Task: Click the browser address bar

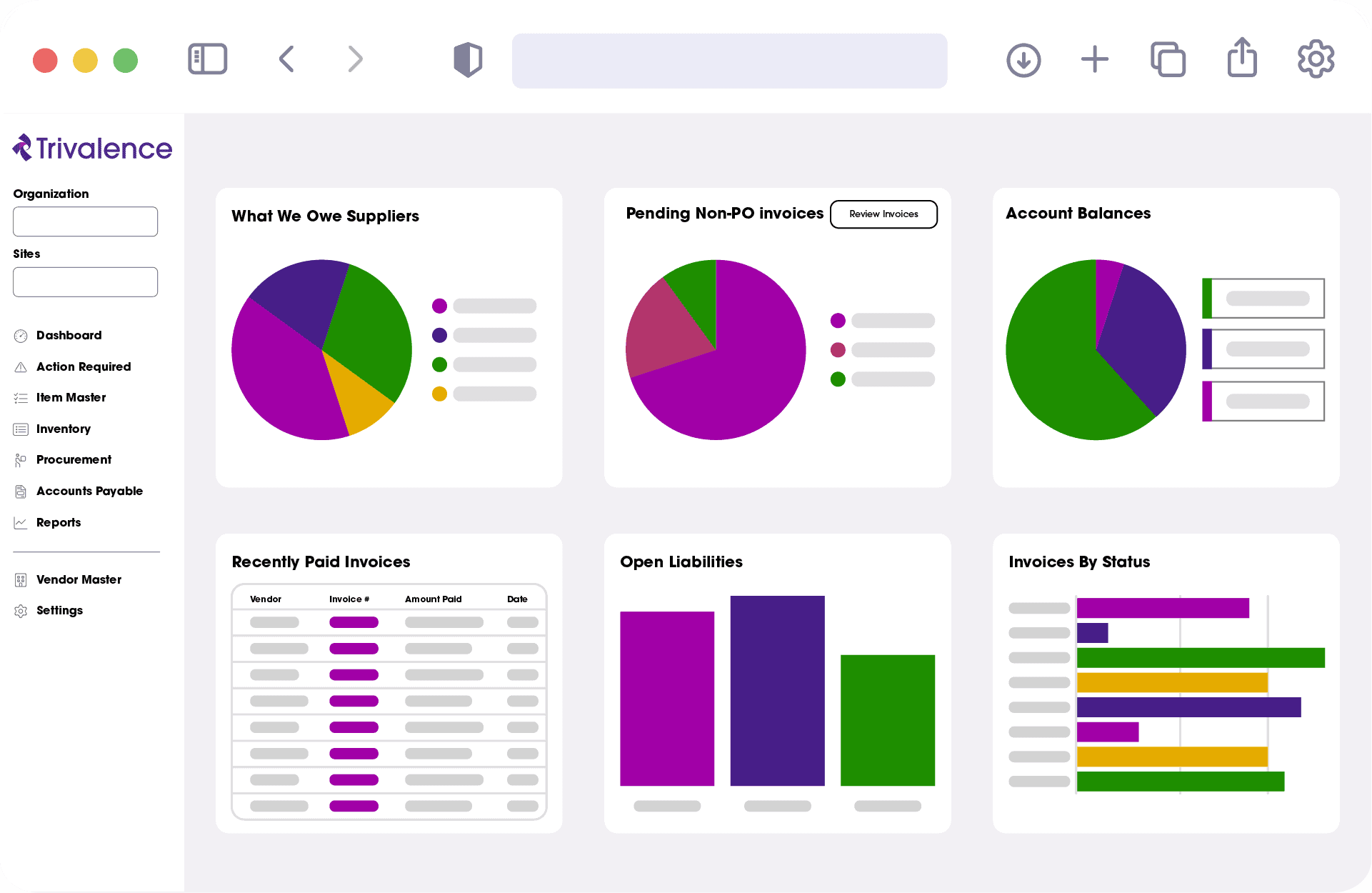Action: 729,60
